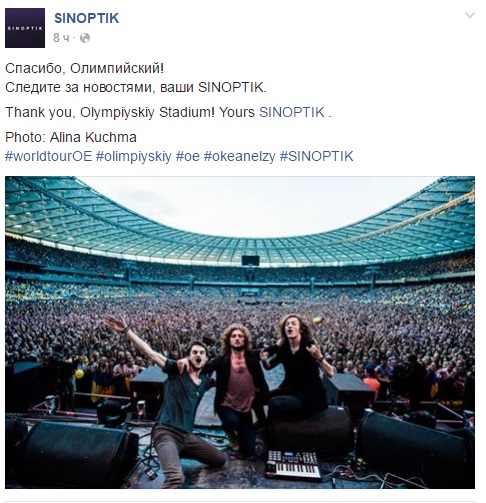486x503 pixels.
Task: Follow the SINOPTIK mention after 'Yours'
Action: tap(292, 112)
